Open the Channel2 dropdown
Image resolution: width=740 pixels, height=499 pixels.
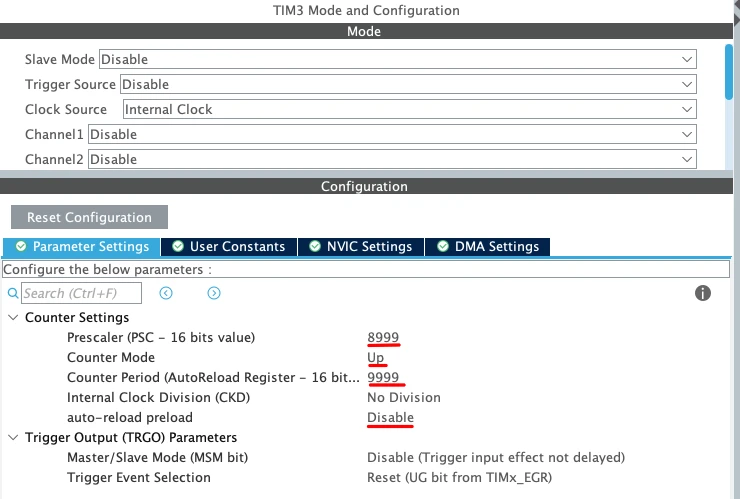pos(392,159)
